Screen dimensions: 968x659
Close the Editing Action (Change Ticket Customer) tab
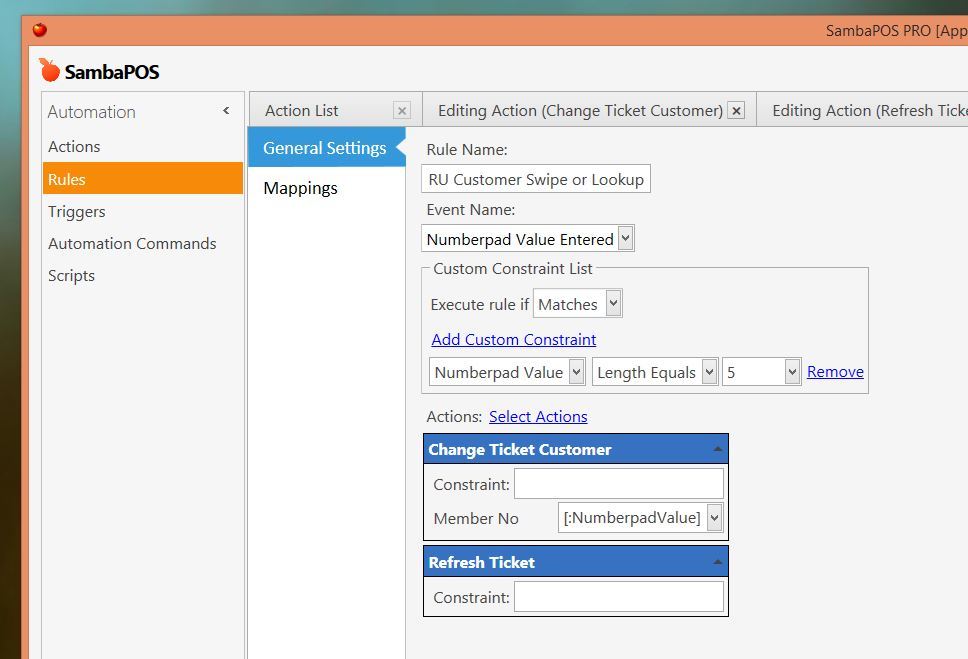[736, 111]
